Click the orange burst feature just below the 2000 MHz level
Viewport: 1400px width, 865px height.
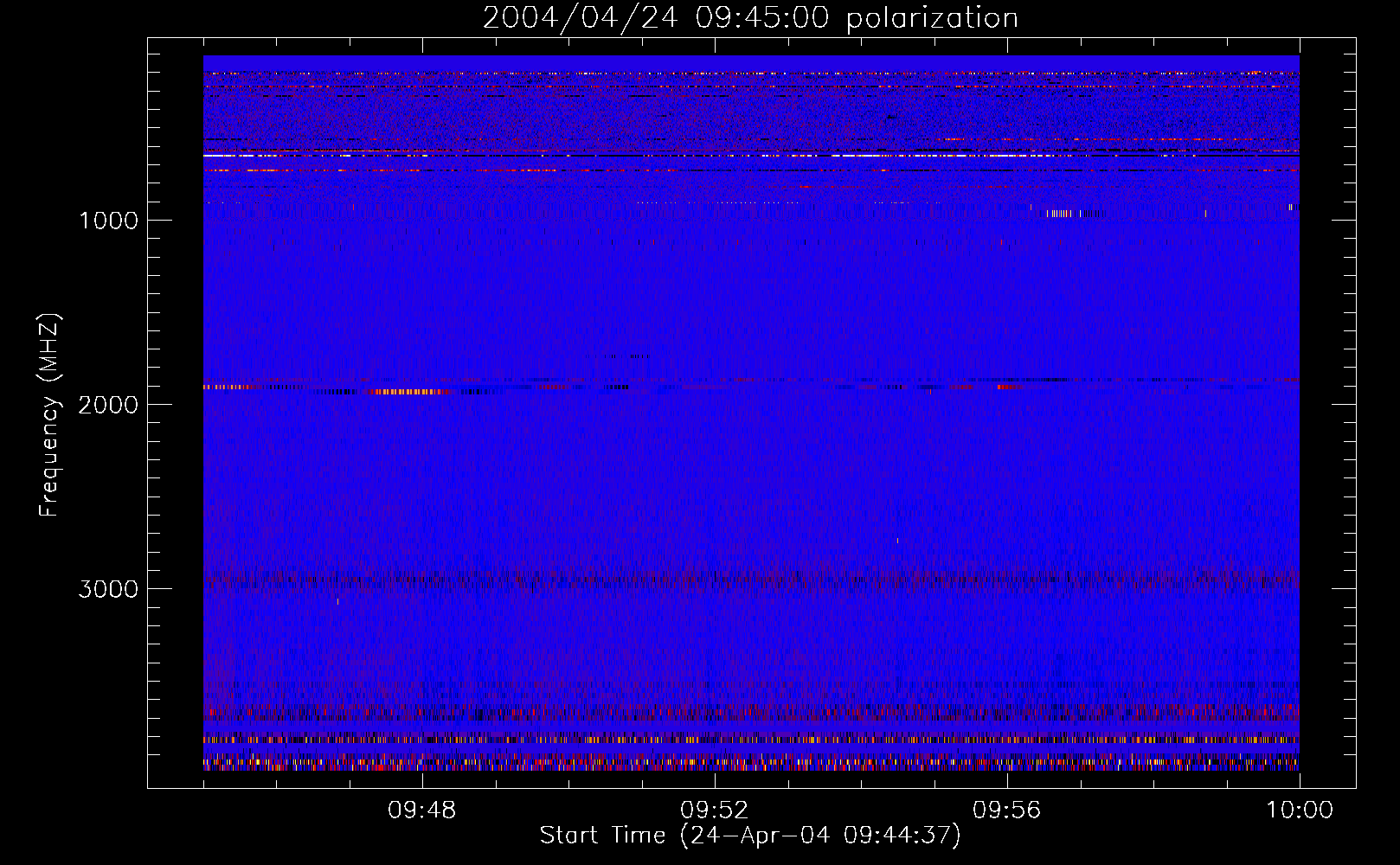coord(409,392)
